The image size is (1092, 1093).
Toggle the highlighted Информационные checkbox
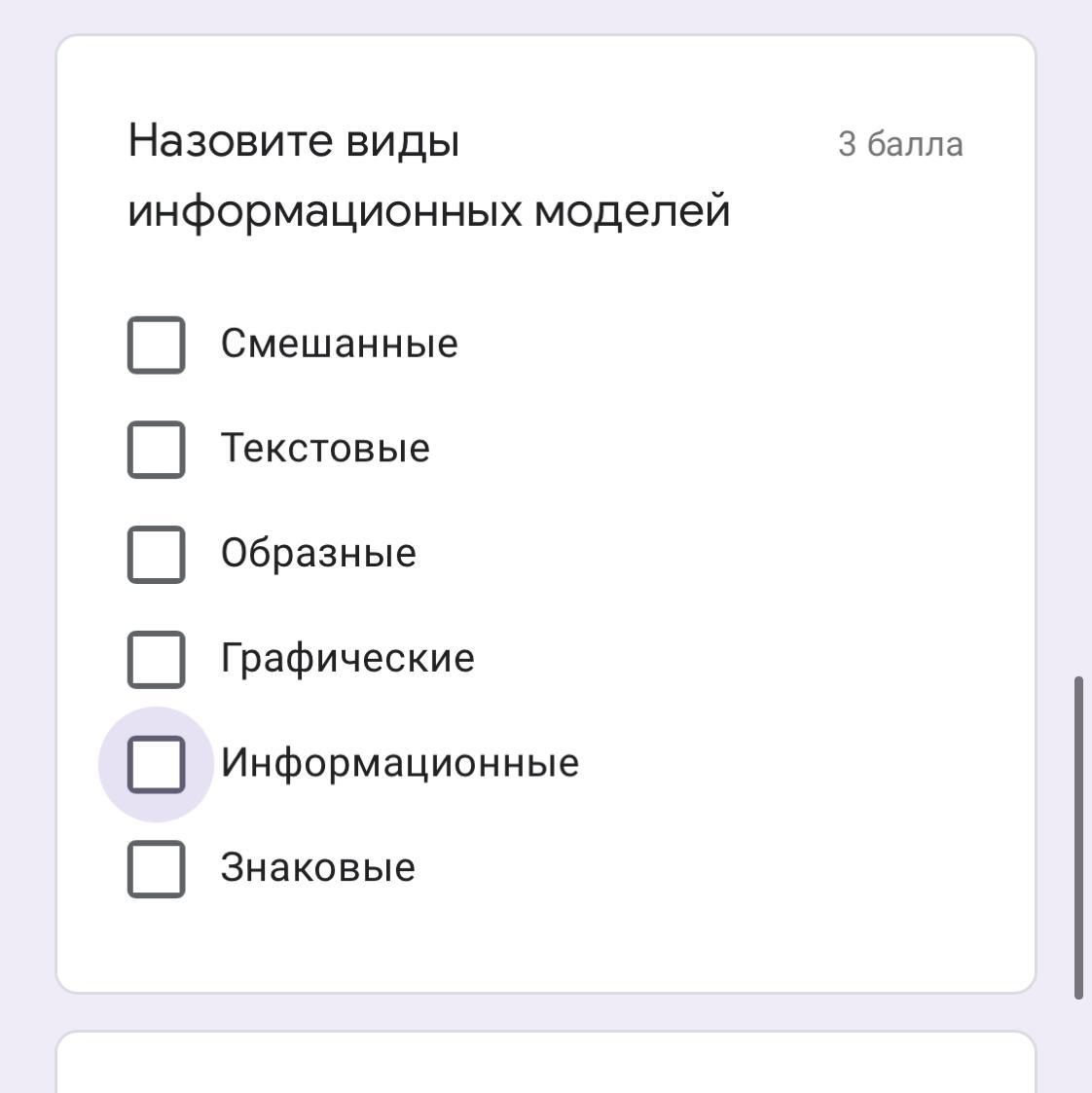click(x=156, y=764)
